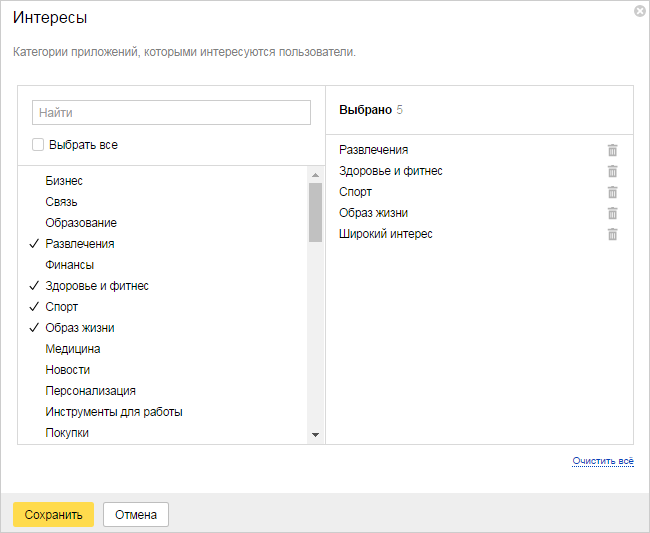Uncheck Образ жизни in the left list
The width and height of the screenshot is (650, 533).
pyautogui.click(x=80, y=328)
